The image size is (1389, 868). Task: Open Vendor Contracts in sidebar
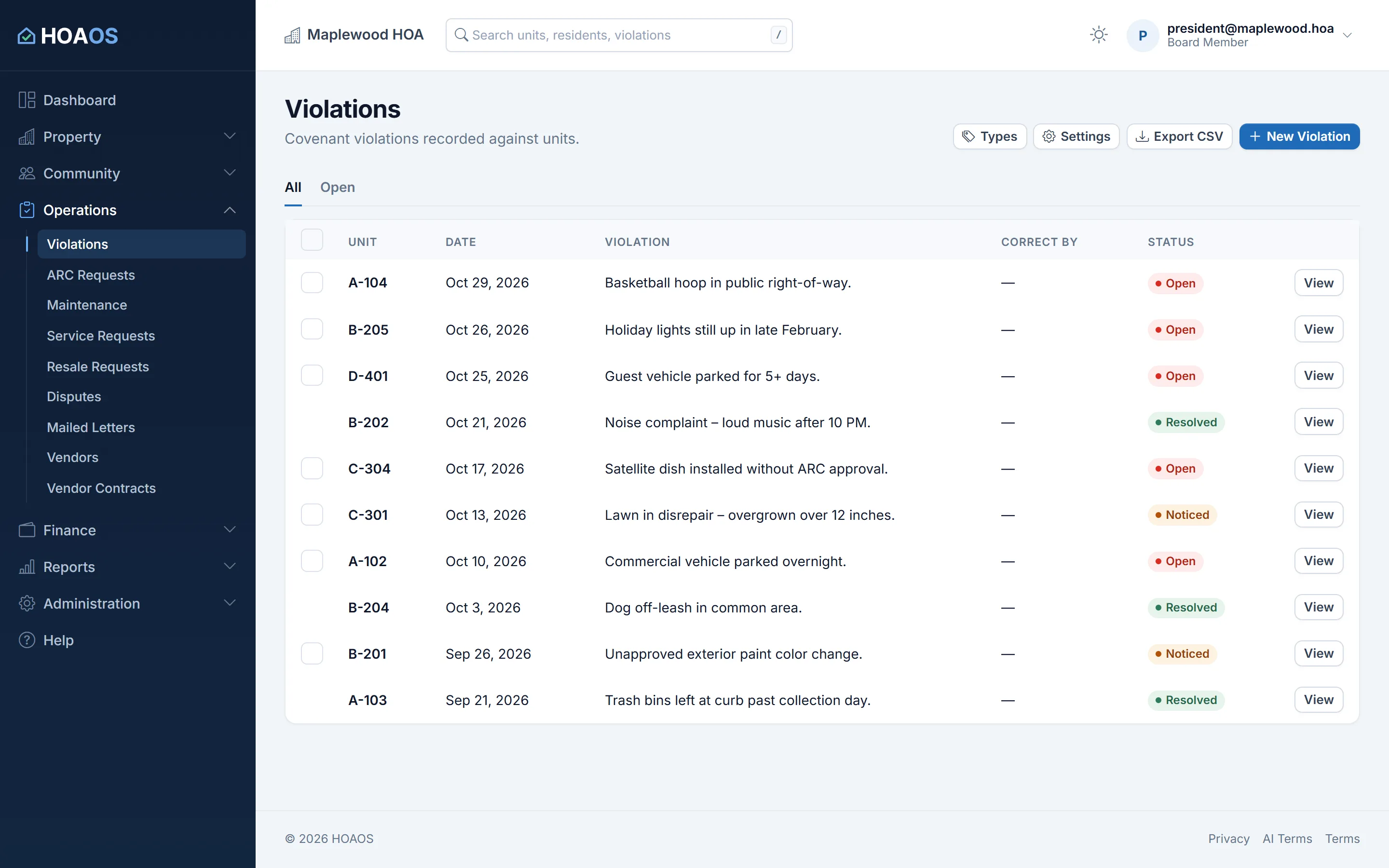tap(101, 488)
